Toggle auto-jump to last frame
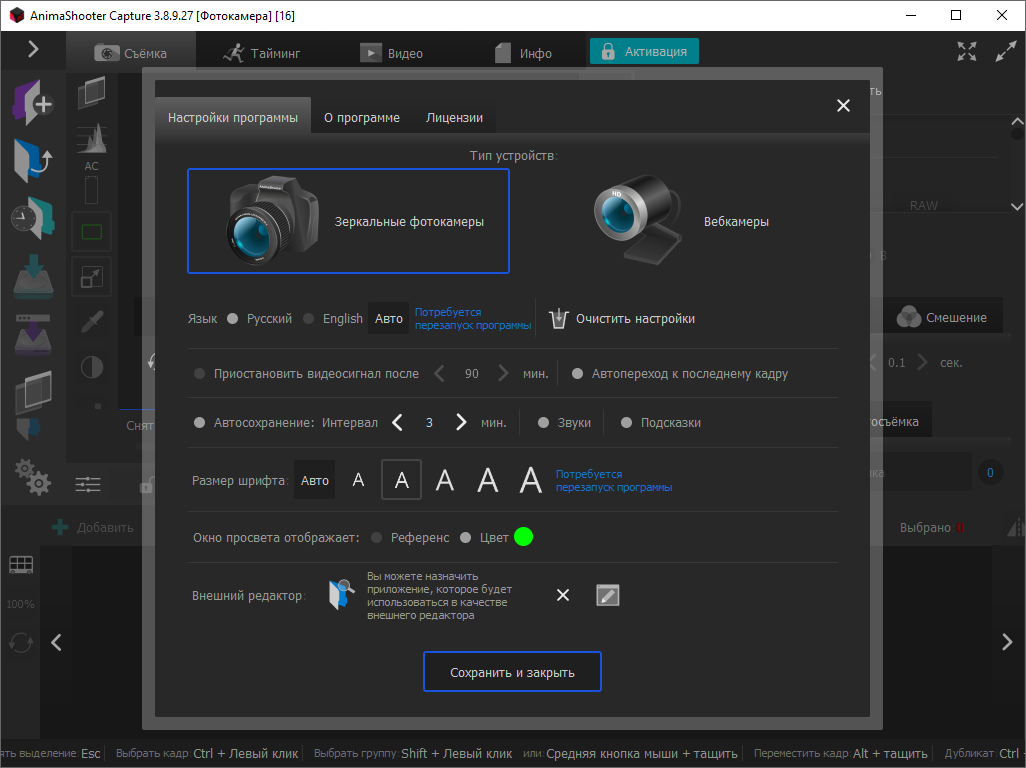 point(578,374)
